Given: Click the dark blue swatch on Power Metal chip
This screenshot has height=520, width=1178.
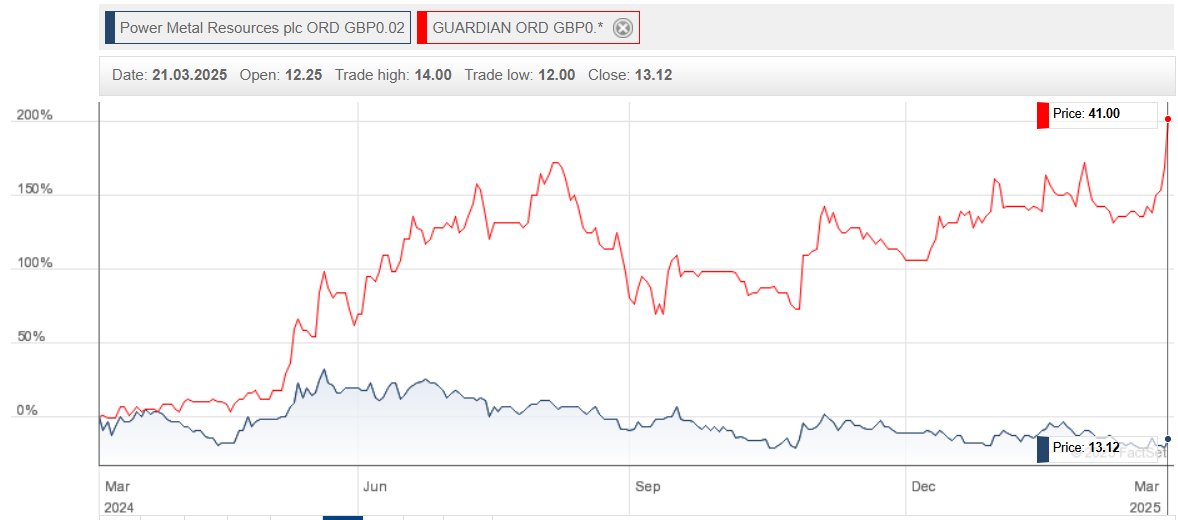Looking at the screenshot, I should pyautogui.click(x=110, y=29).
